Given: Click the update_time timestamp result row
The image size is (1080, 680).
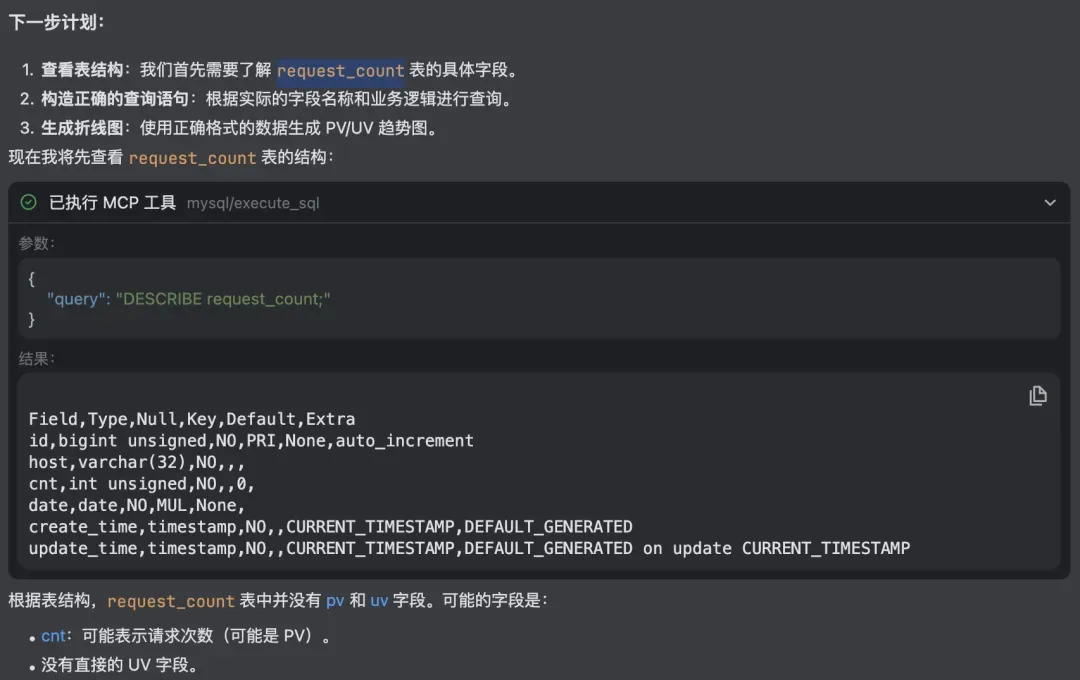Looking at the screenshot, I should (x=469, y=548).
